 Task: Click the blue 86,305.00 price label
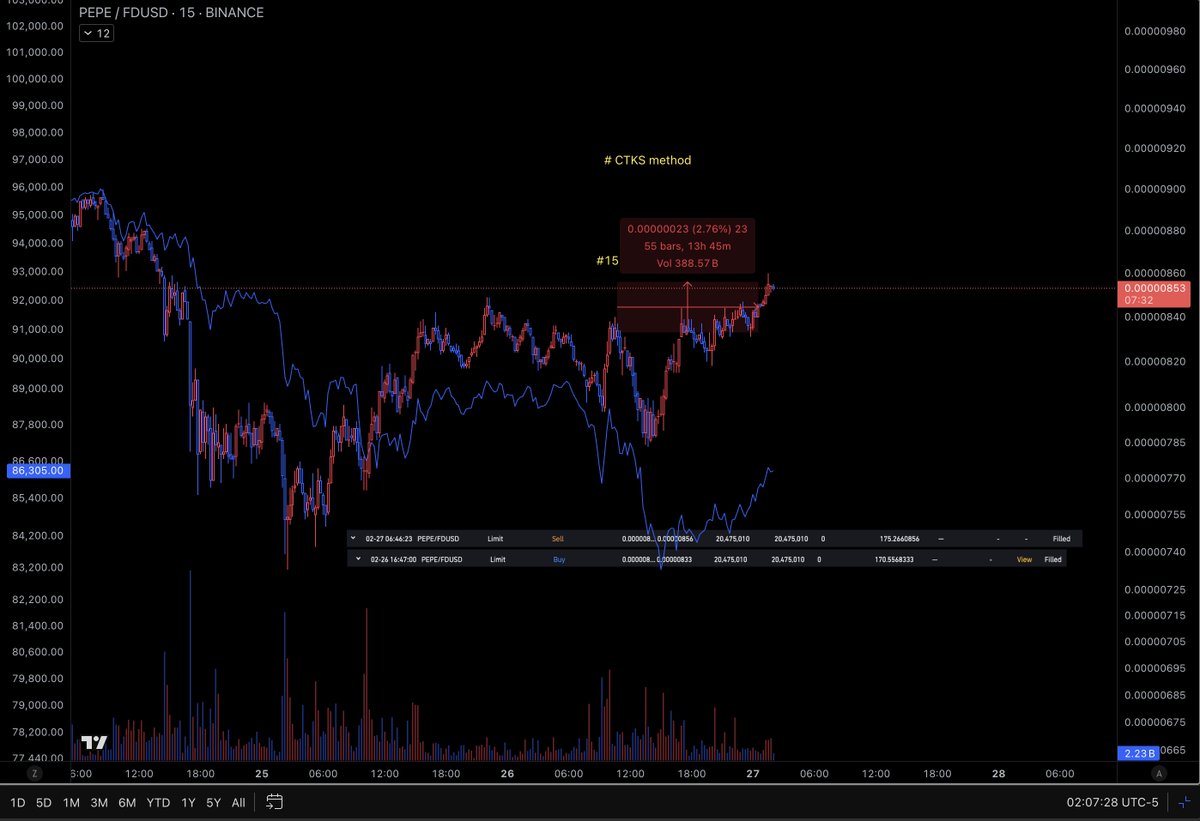tap(37, 470)
